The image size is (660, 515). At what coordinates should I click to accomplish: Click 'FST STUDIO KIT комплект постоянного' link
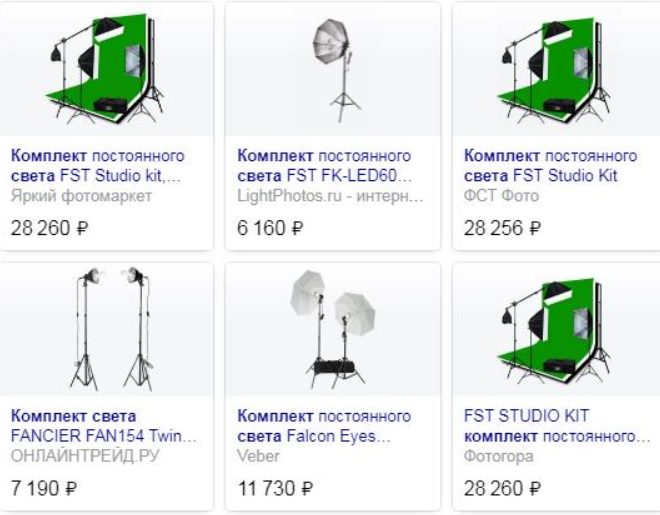point(557,426)
